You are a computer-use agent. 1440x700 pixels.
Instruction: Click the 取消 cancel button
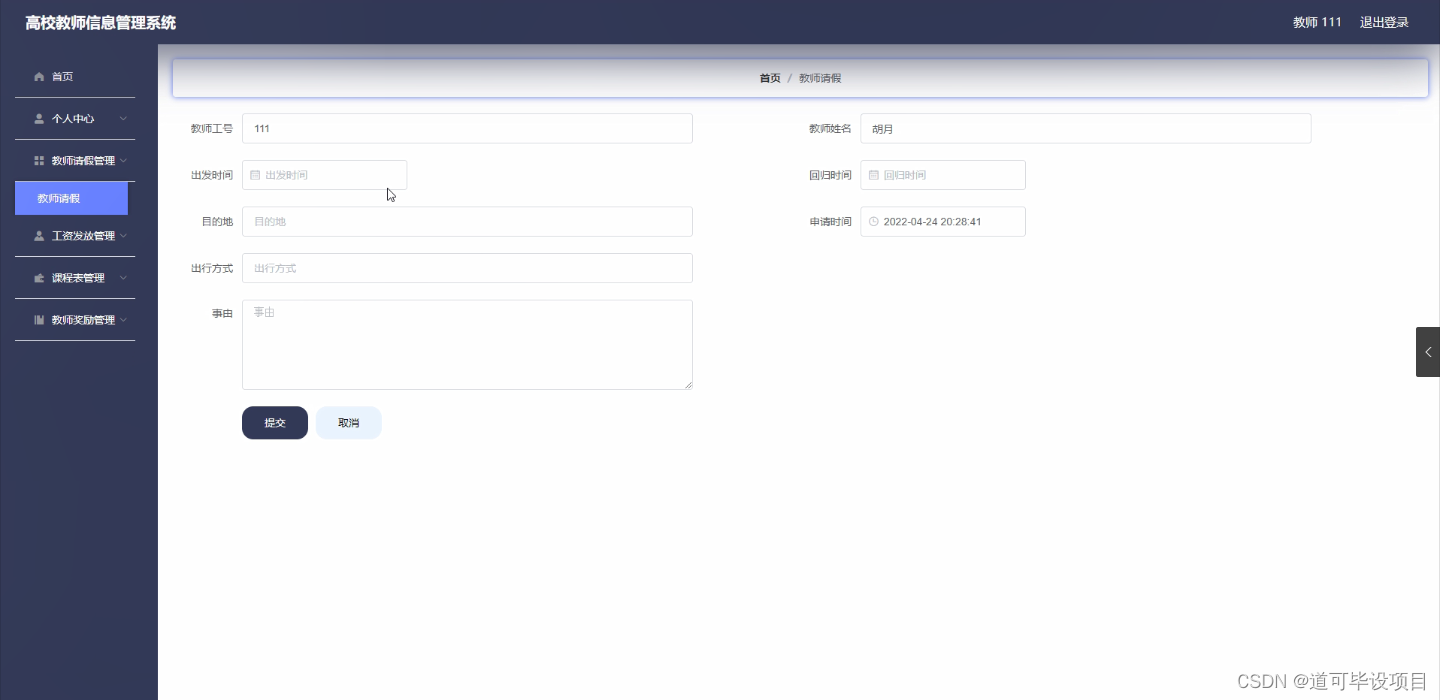348,423
